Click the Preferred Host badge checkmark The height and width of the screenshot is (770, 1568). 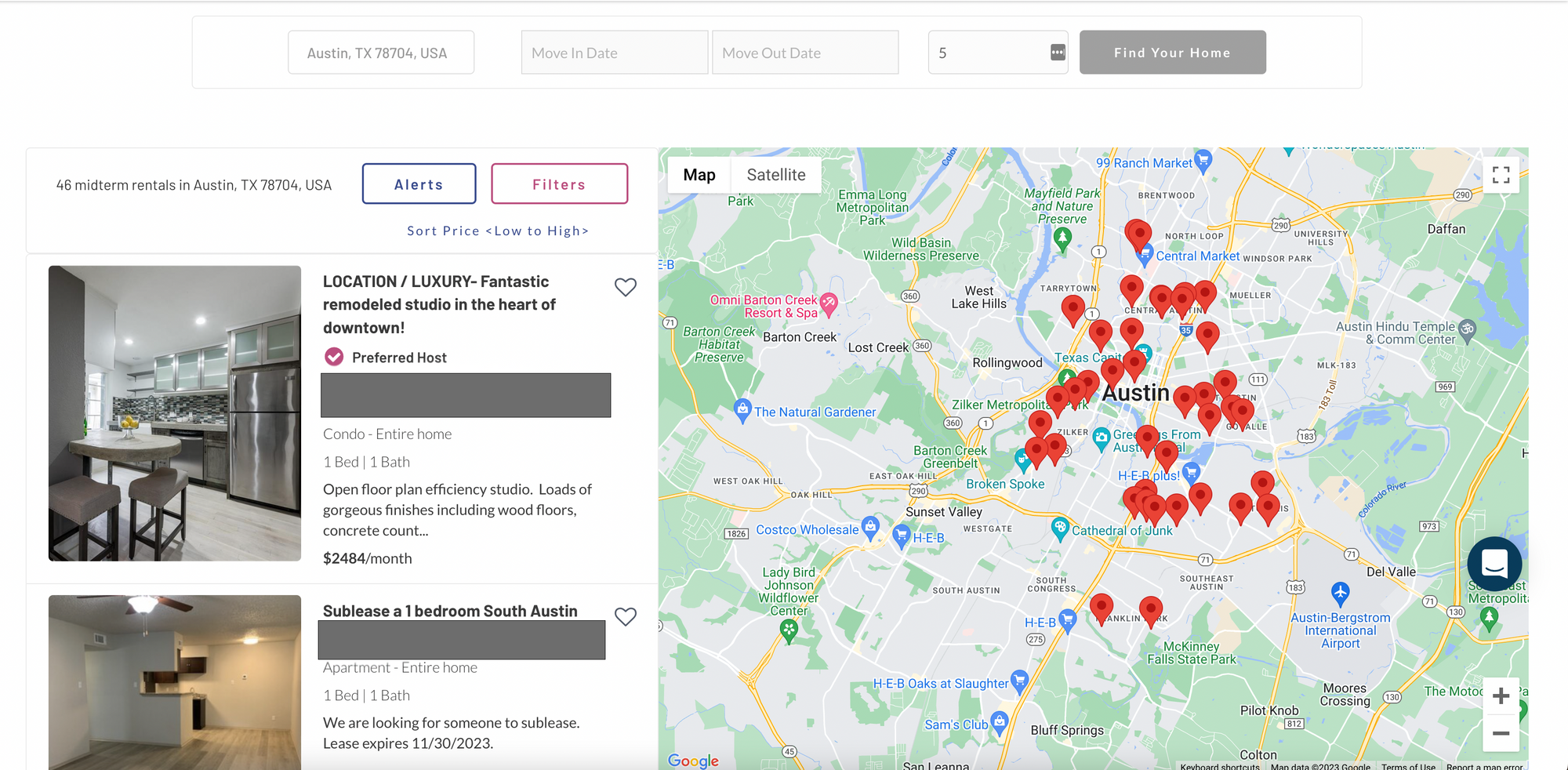[334, 357]
